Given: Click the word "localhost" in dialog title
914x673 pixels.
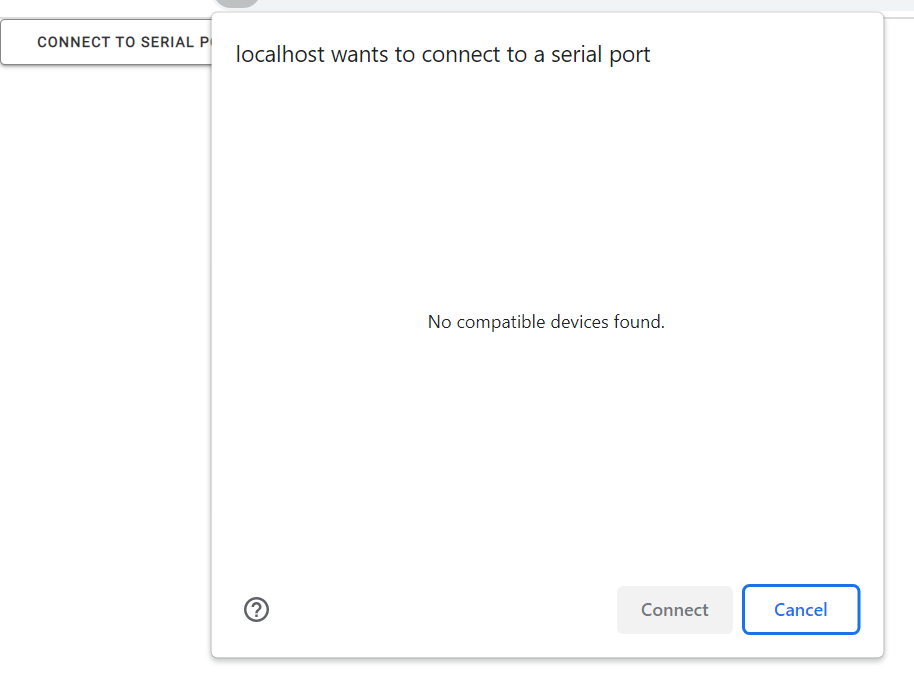Looking at the screenshot, I should [280, 55].
